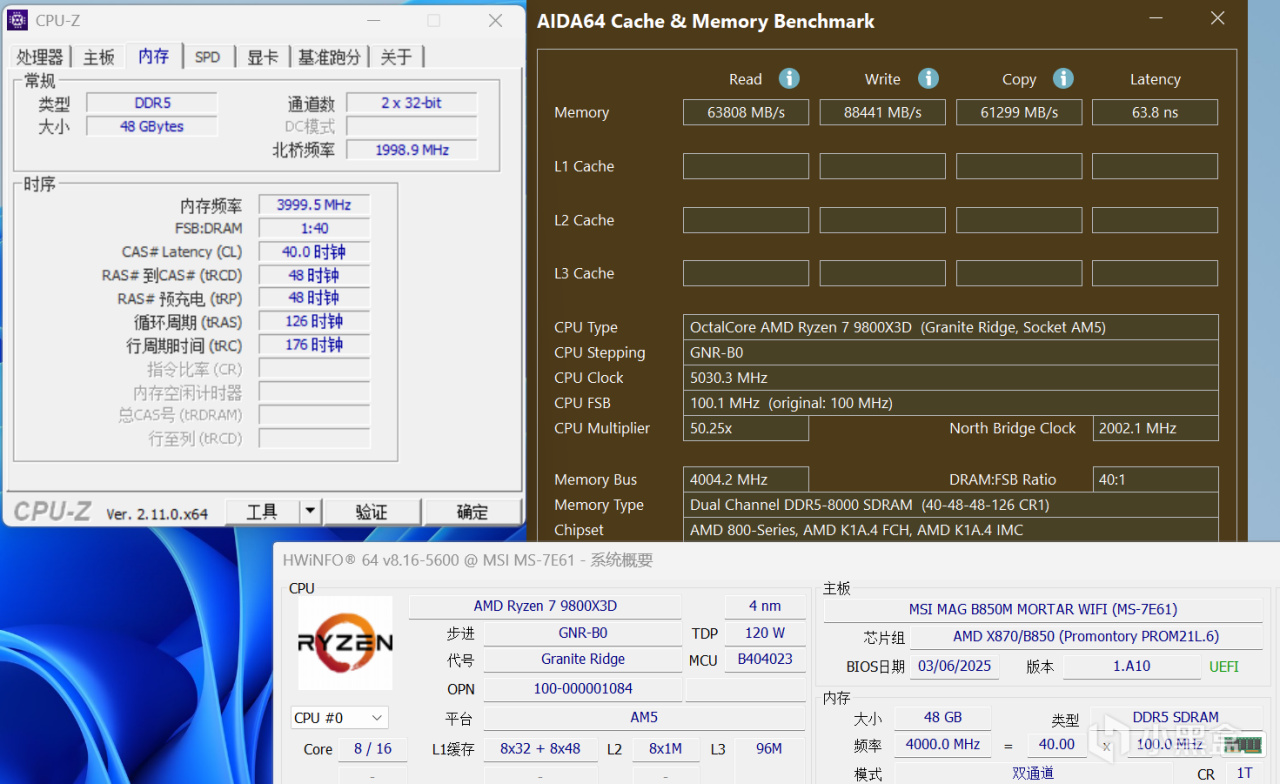This screenshot has width=1280, height=784.
Task: Click the 确定 button
Action: tap(472, 512)
